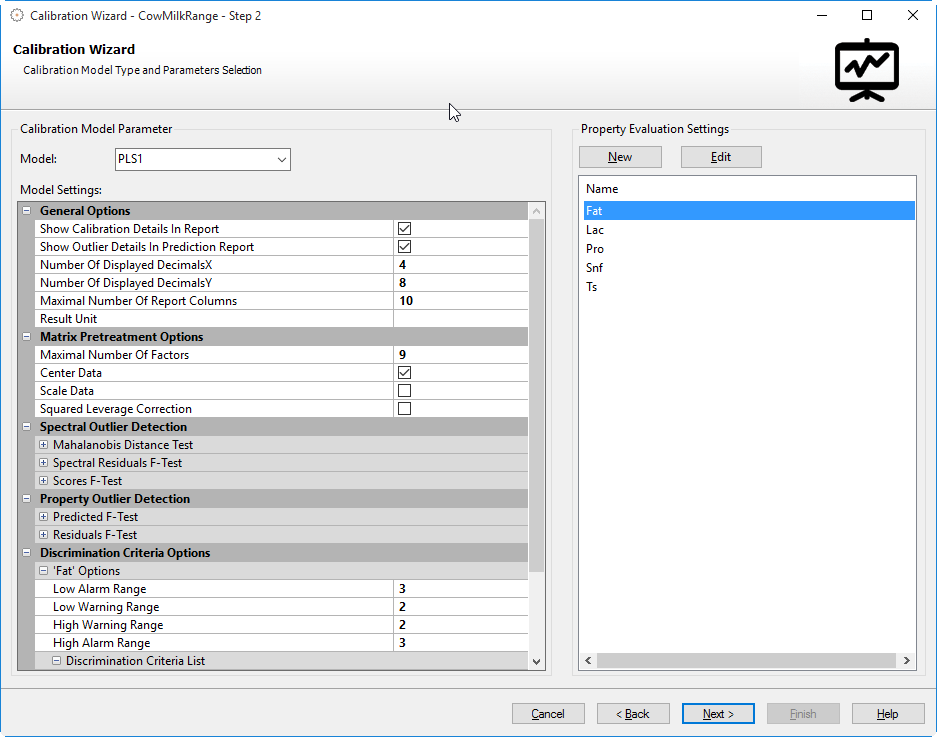Collapse the 'Fat' Options group
The image size is (937, 737).
(43, 571)
